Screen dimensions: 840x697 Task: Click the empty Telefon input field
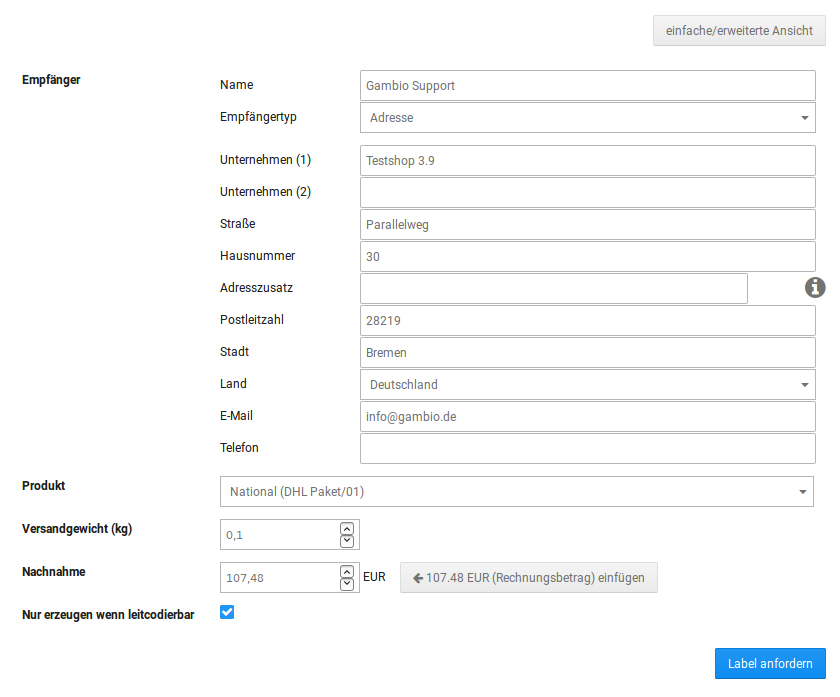[587, 448]
